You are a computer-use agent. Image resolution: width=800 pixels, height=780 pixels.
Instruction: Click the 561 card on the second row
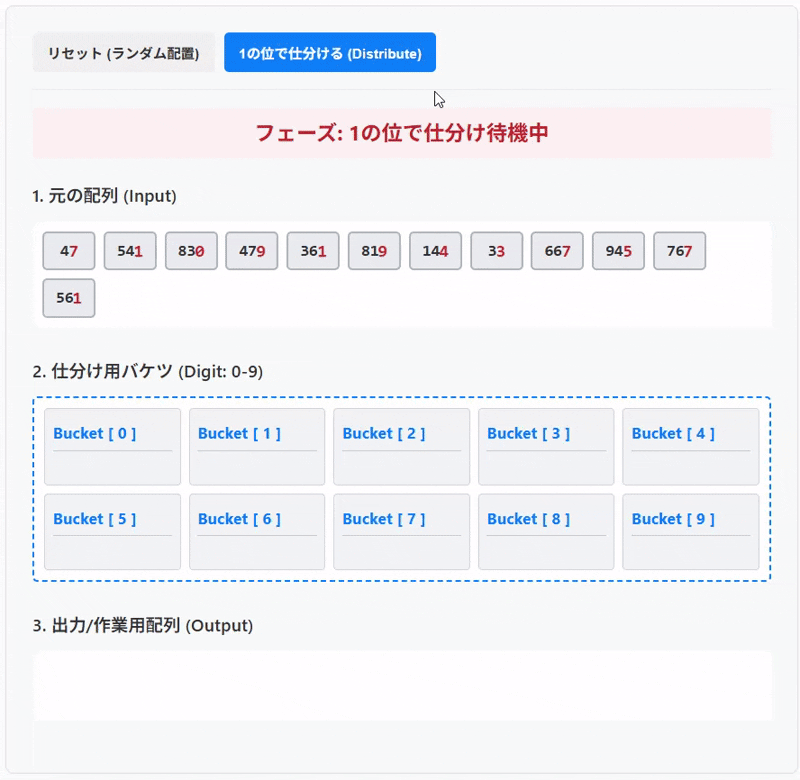(x=68, y=298)
